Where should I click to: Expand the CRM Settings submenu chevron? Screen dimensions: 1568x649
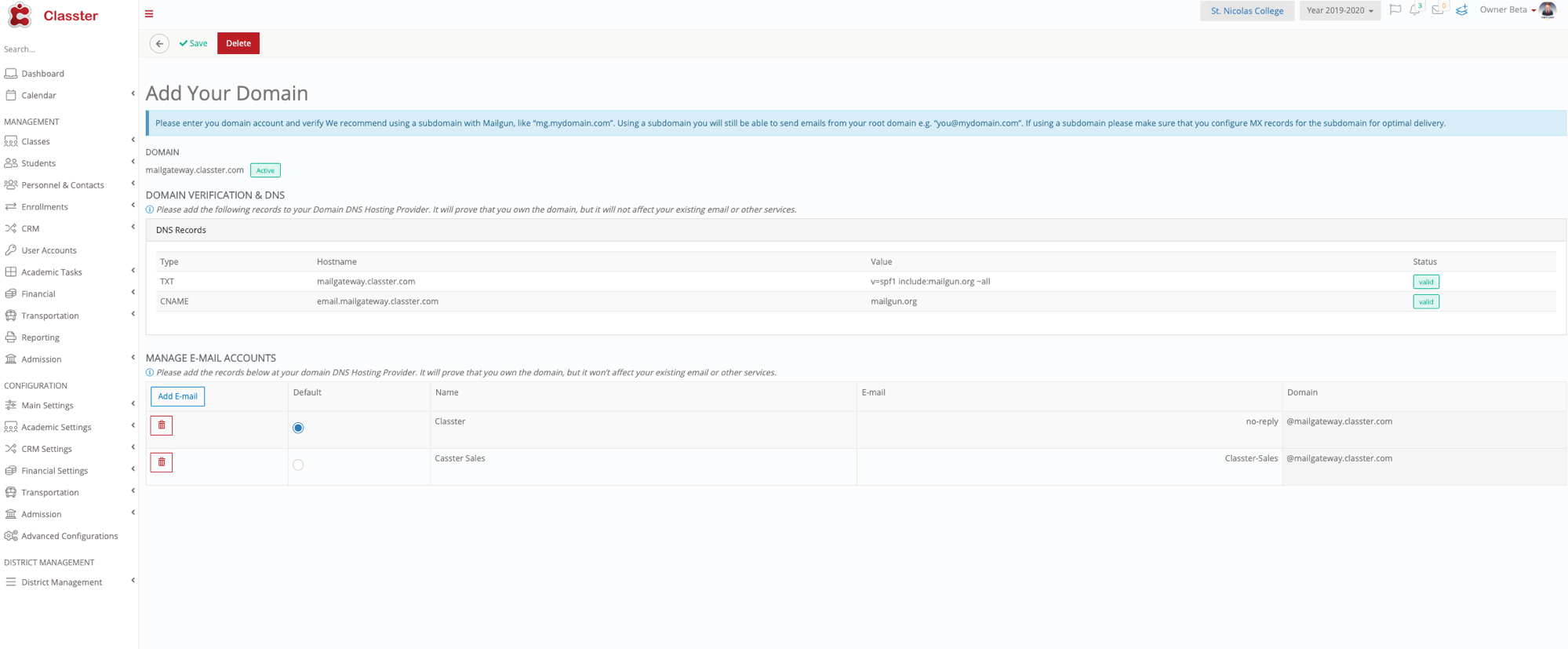tap(133, 447)
